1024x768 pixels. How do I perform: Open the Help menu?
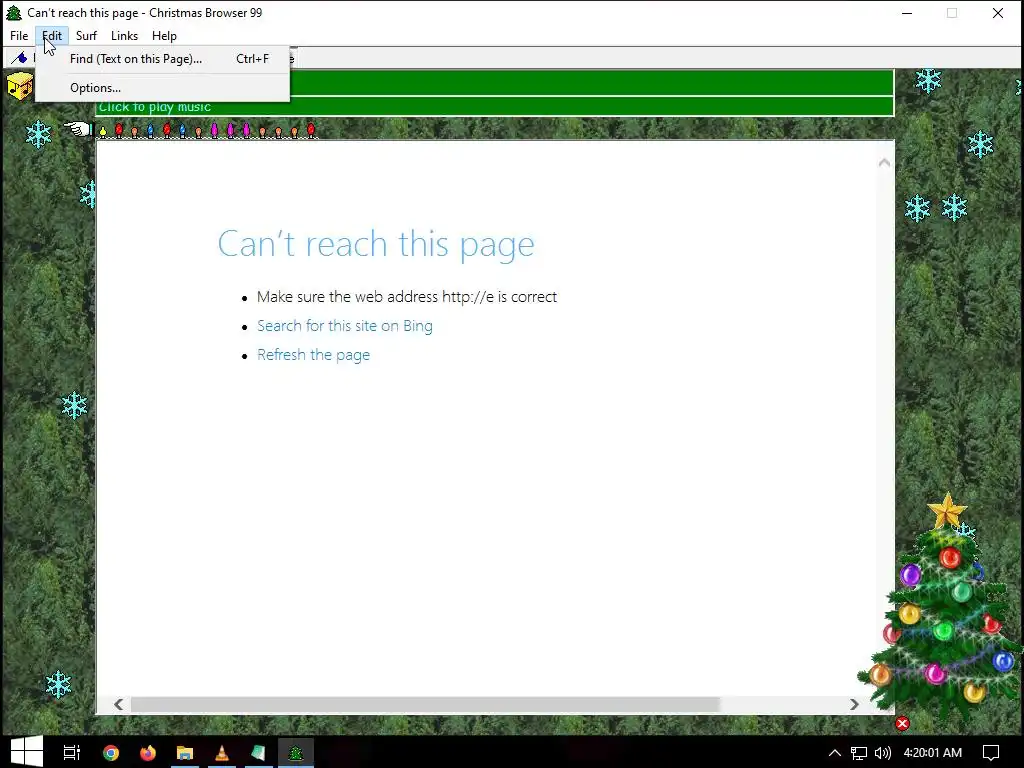pos(165,36)
